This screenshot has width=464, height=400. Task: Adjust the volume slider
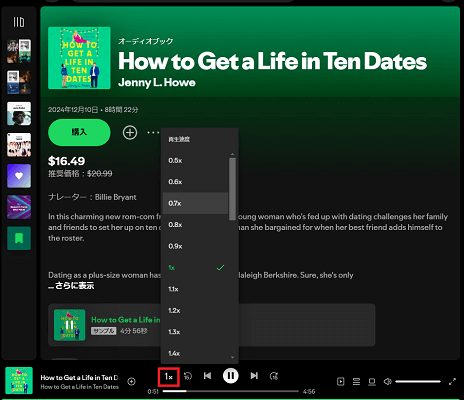point(418,381)
